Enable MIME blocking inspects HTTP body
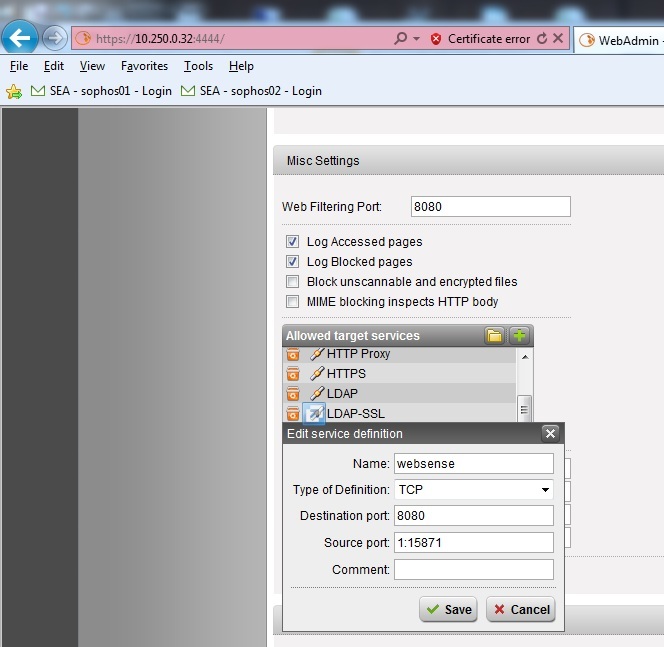Image resolution: width=664 pixels, height=647 pixels. [292, 301]
